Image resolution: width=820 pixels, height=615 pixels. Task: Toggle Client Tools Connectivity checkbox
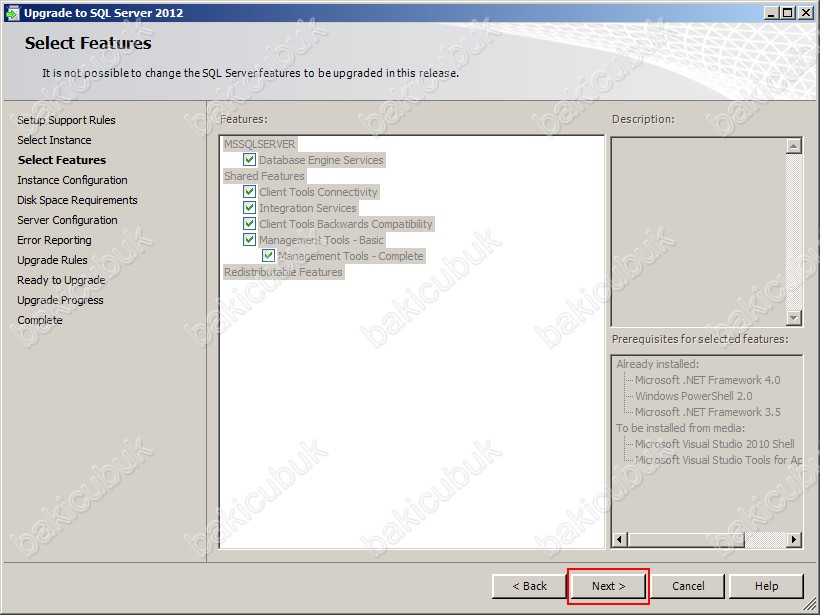[249, 192]
